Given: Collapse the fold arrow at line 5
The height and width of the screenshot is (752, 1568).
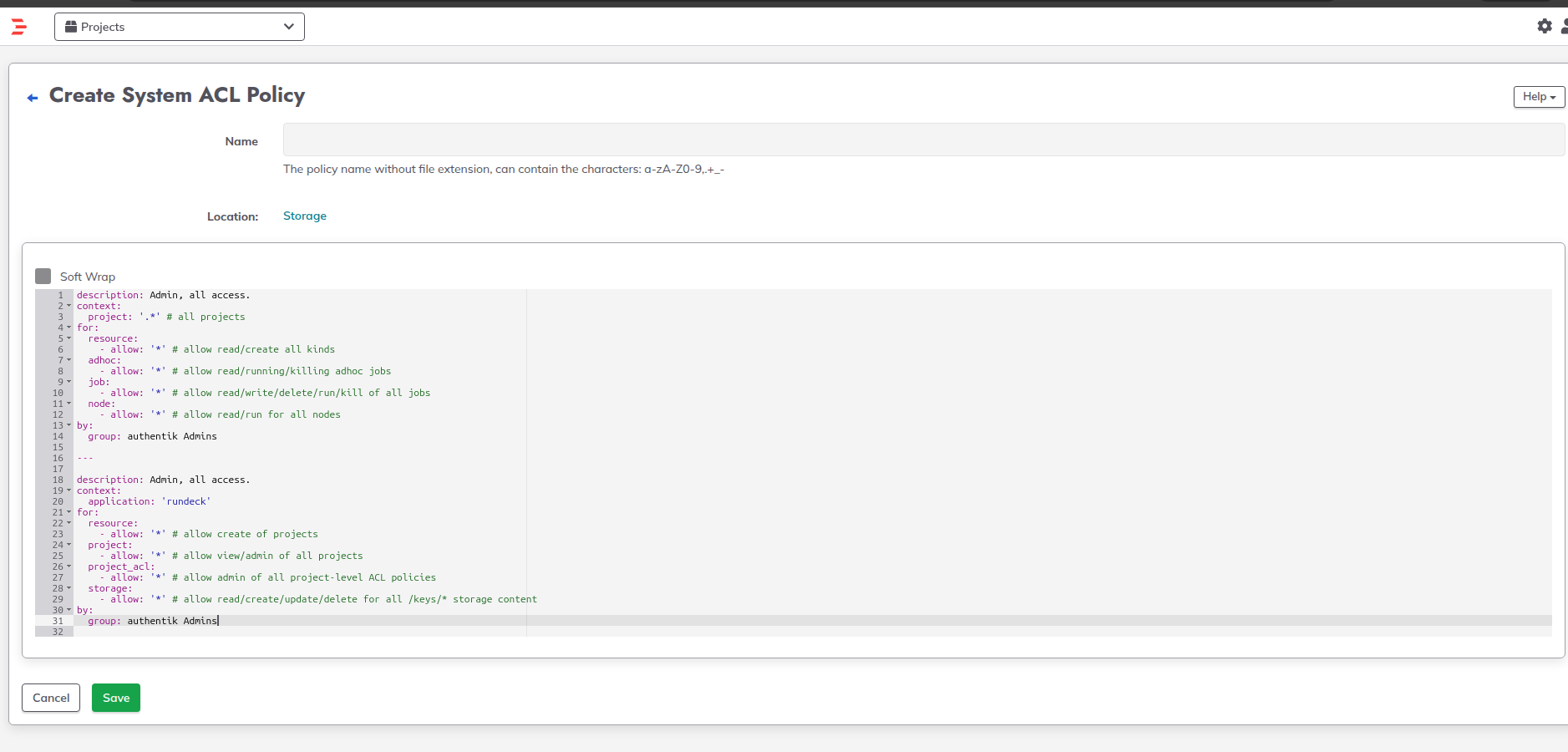Looking at the screenshot, I should tap(69, 338).
